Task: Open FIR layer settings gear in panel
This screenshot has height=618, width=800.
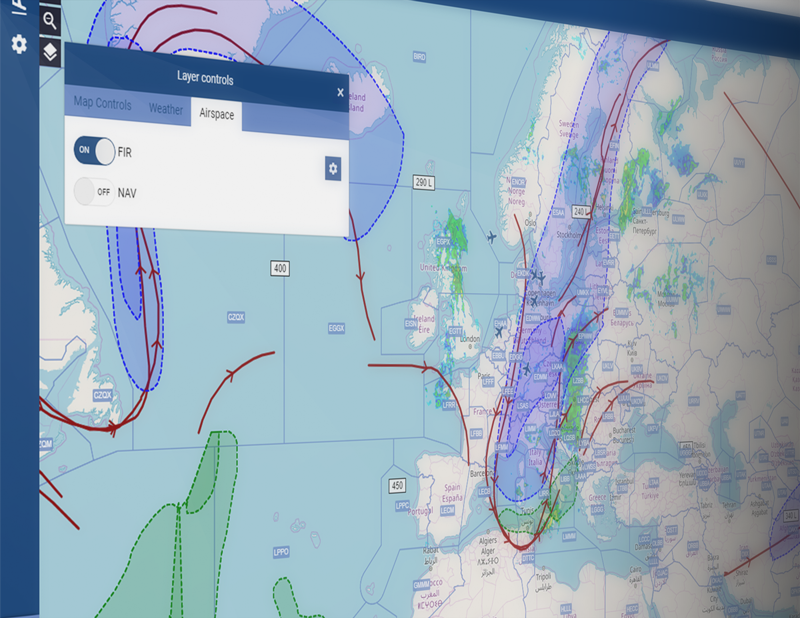Action: (333, 168)
